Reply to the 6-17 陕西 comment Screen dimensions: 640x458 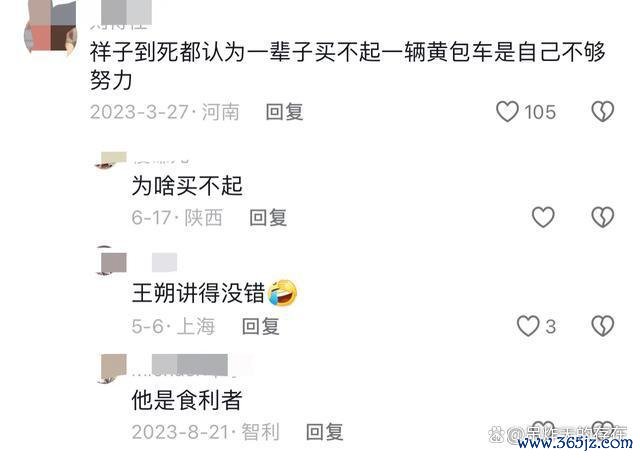[268, 218]
